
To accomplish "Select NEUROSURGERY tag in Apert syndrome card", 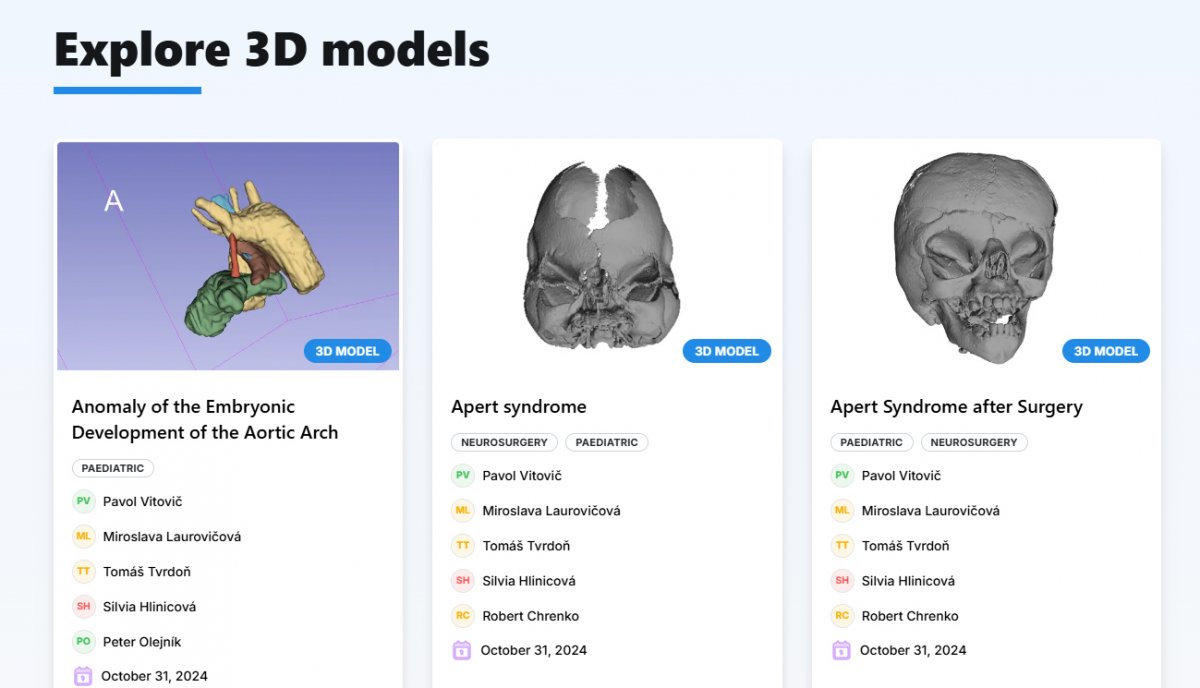I will [504, 442].
